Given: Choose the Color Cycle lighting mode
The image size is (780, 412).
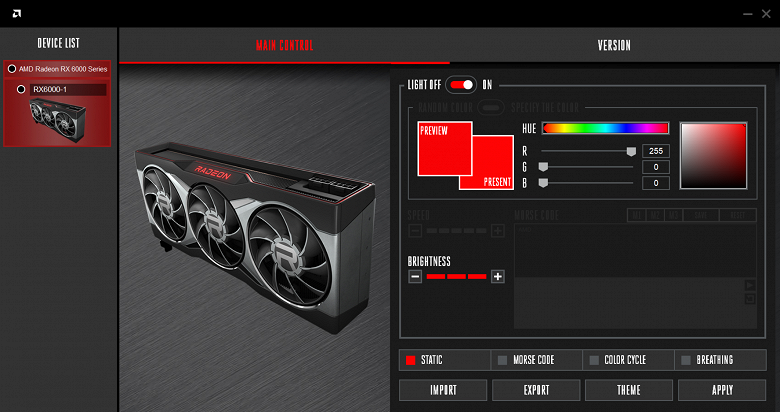Looking at the screenshot, I should 628,360.
